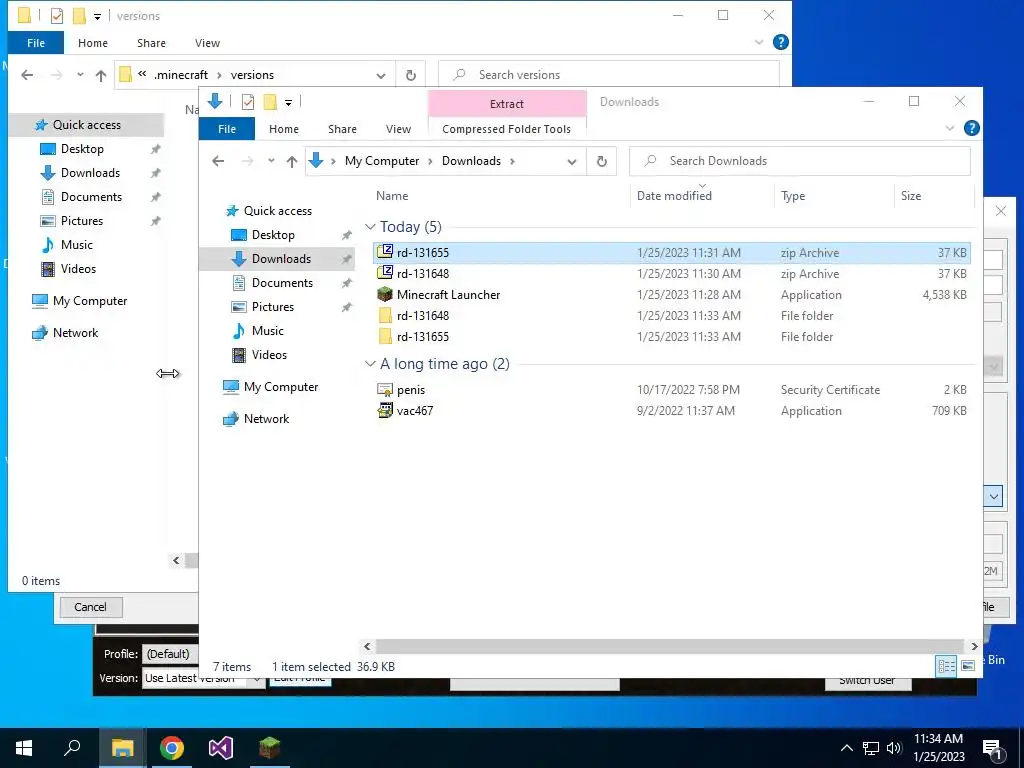Select Documents in Downloads window sidebar

282,283
